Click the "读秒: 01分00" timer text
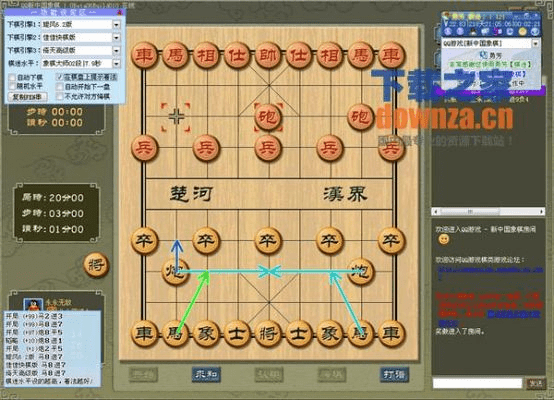 point(53,229)
